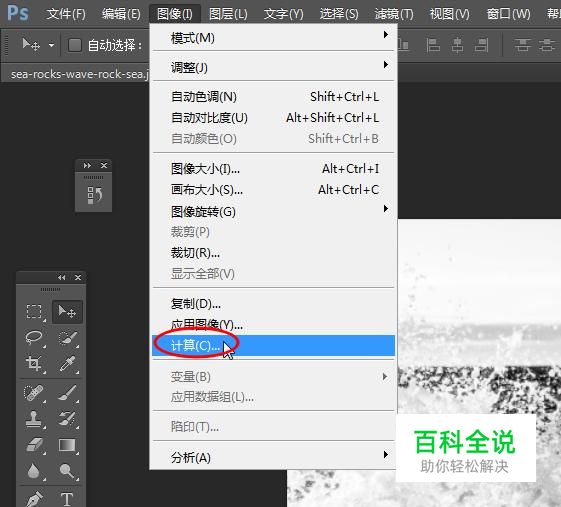
Task: Choose 应用图像(Y)... menu entry
Action: [x=274, y=325]
